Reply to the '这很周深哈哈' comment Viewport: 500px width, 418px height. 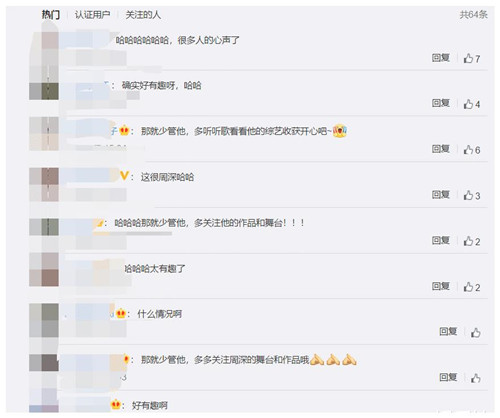pyautogui.click(x=441, y=195)
